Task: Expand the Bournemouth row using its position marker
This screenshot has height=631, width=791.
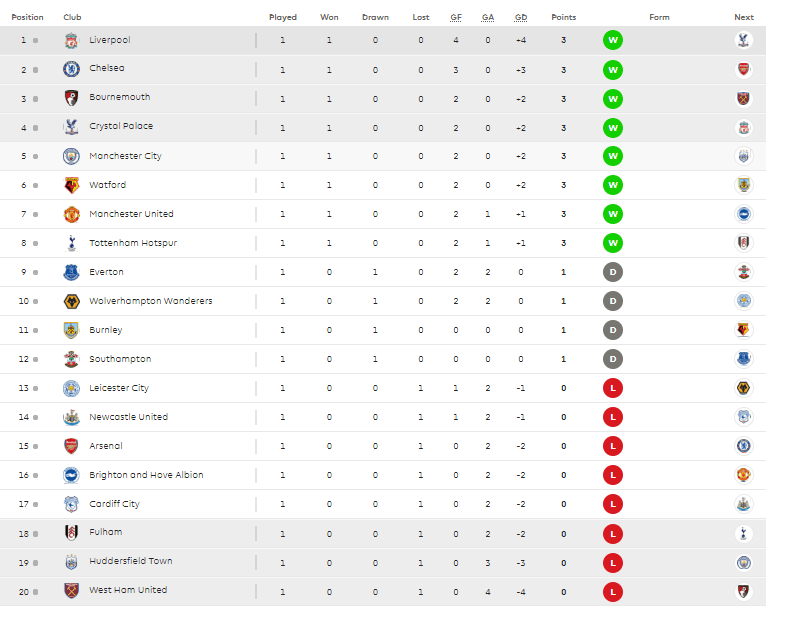Action: (x=35, y=99)
